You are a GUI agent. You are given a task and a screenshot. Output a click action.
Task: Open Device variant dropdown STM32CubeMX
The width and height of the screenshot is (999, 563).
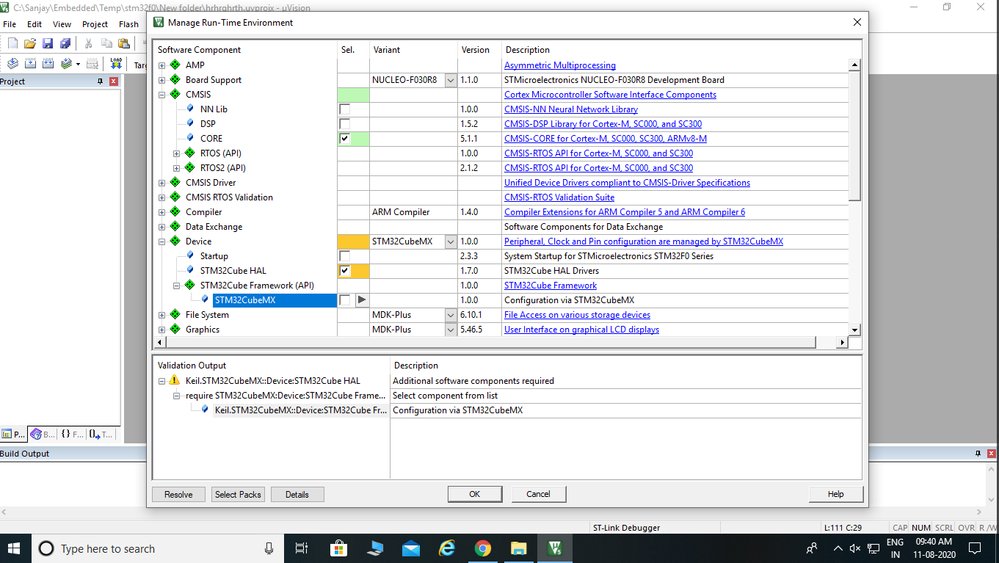tap(450, 242)
